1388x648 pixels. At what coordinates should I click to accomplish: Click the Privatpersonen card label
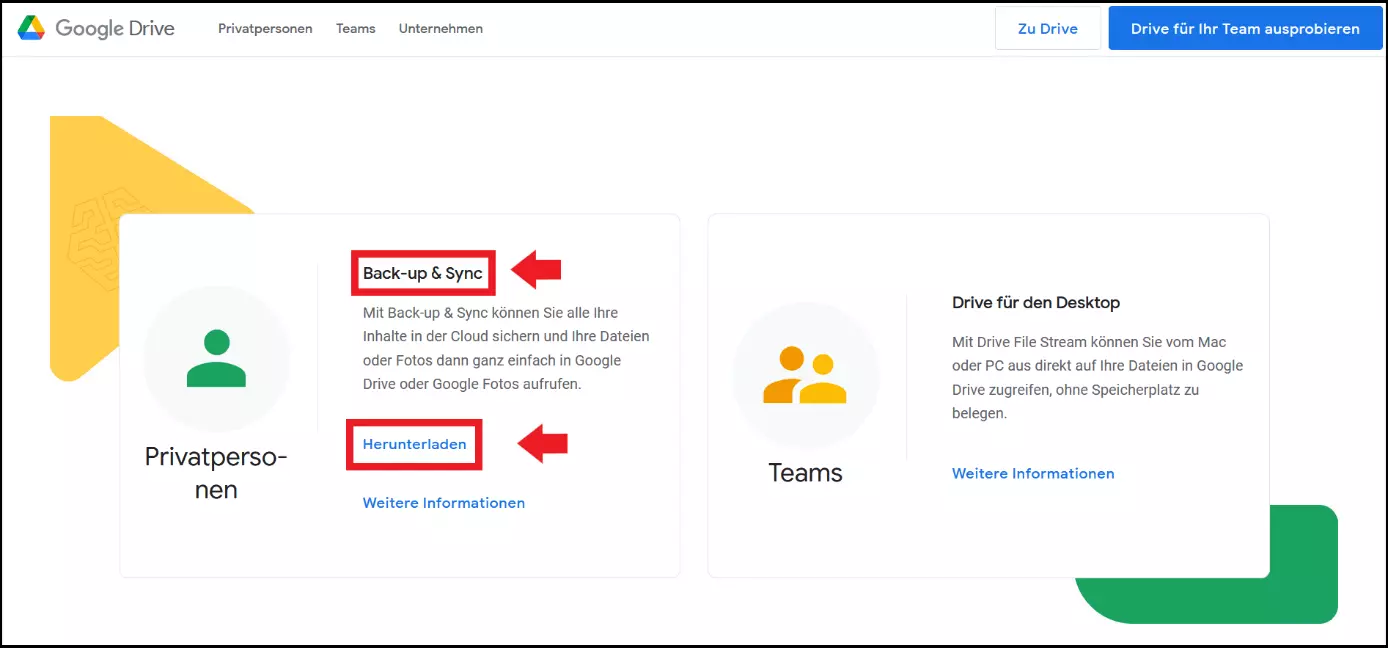click(x=216, y=473)
